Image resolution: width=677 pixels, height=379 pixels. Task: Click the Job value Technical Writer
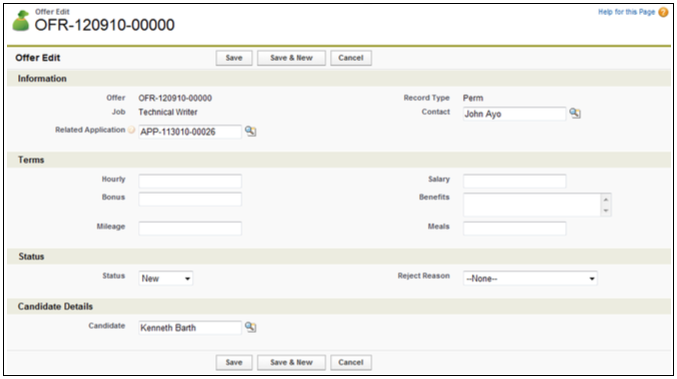coord(168,112)
